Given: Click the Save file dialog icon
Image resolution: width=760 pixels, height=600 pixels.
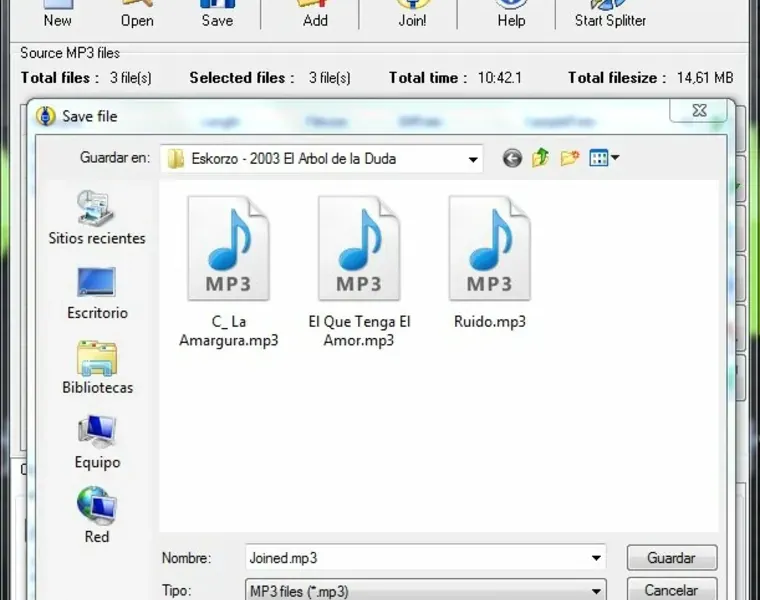Looking at the screenshot, I should point(46,116).
